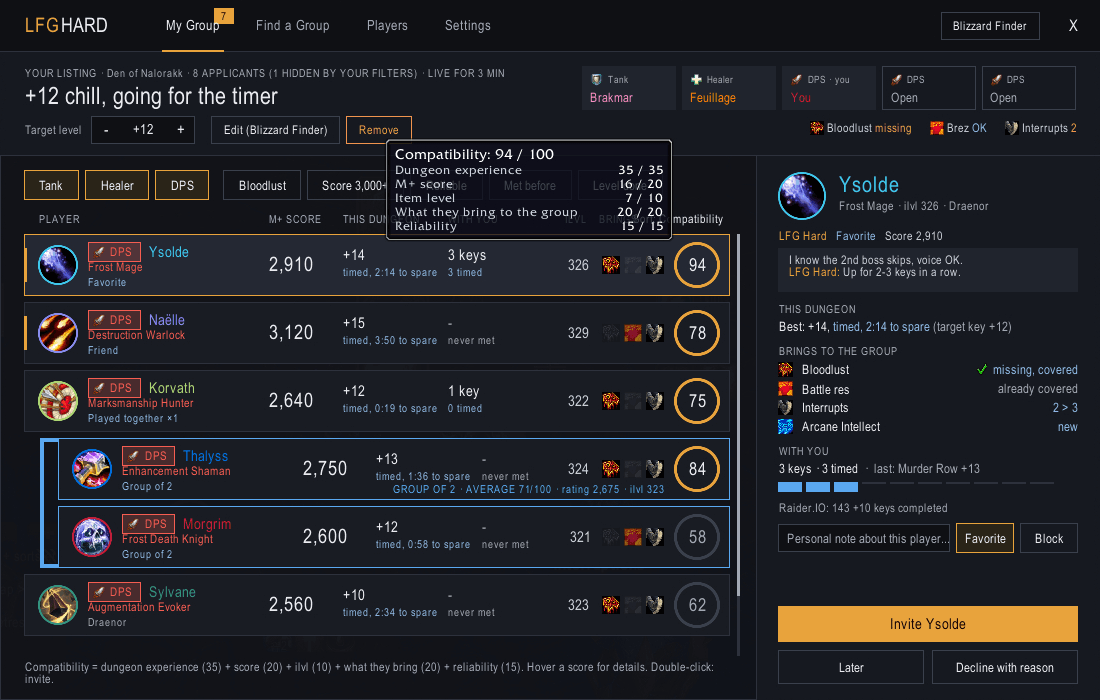Select the My Group tab

[193, 25]
